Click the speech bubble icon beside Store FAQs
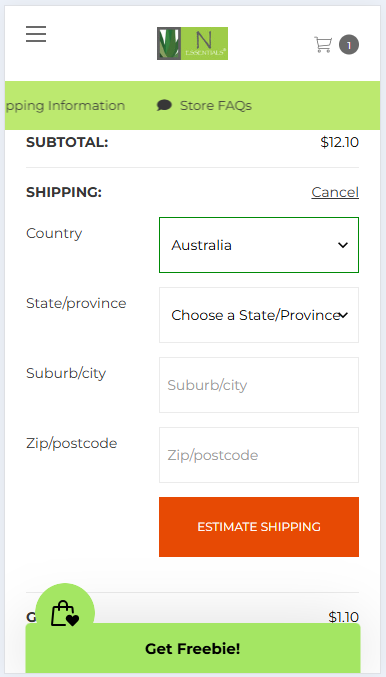Screen dimensions: 386x677 coord(164,105)
